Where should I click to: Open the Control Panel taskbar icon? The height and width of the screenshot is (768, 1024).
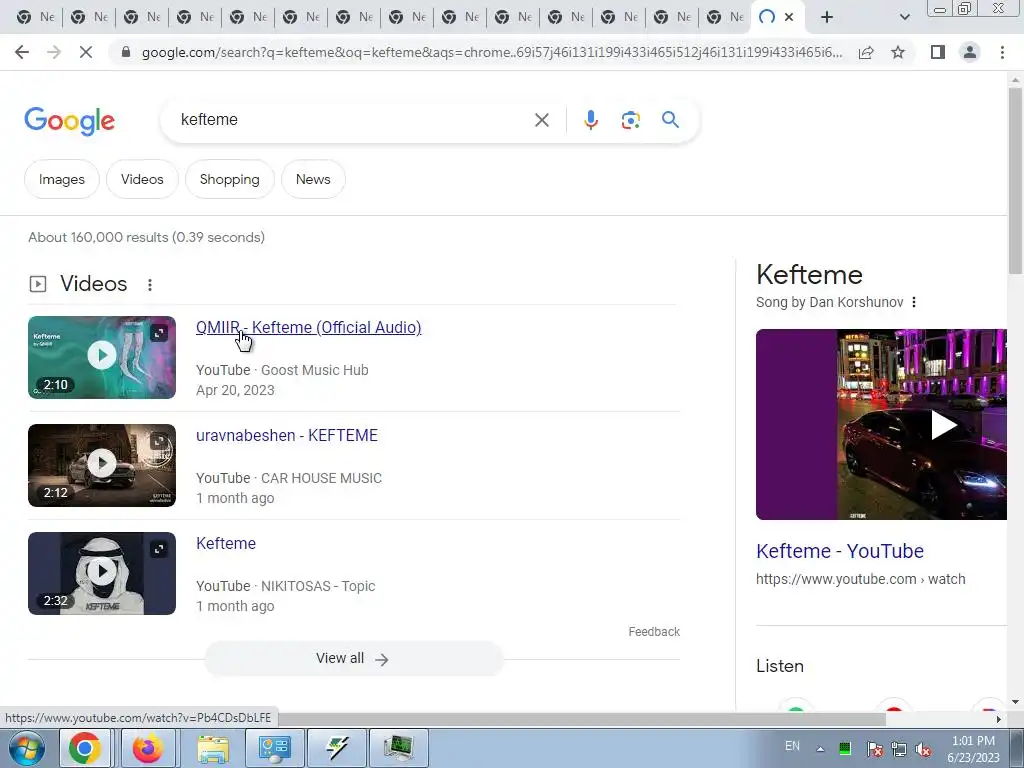(x=274, y=748)
